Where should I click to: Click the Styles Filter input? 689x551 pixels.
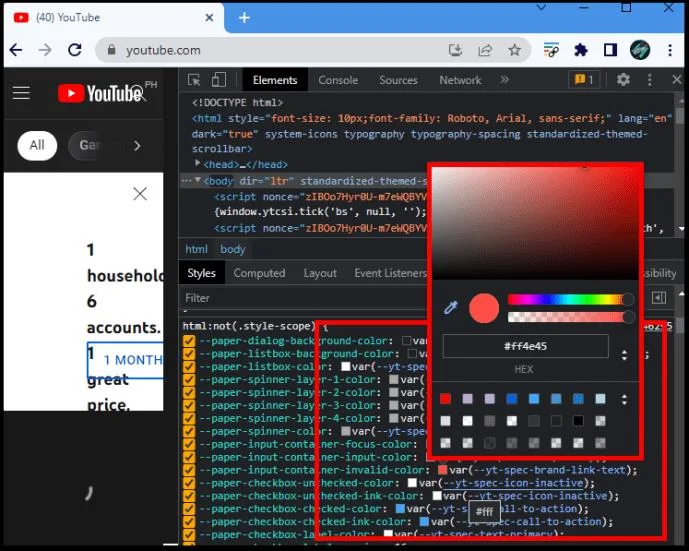point(303,298)
